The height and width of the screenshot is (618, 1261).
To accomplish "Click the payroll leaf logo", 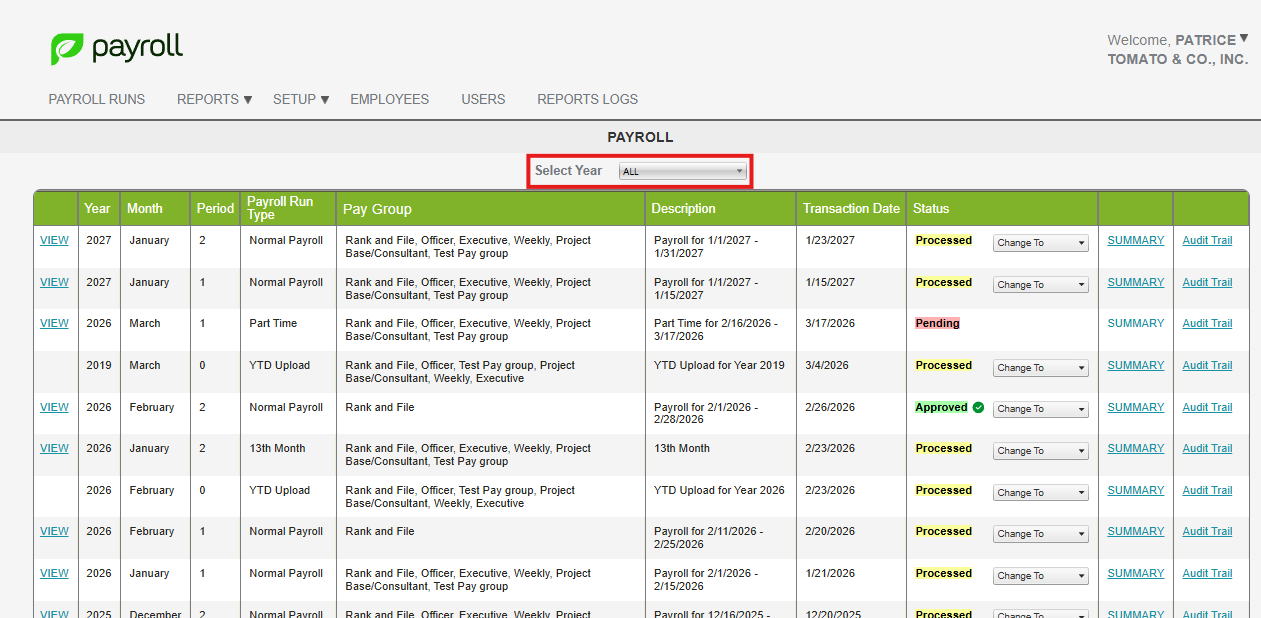I will 67,48.
